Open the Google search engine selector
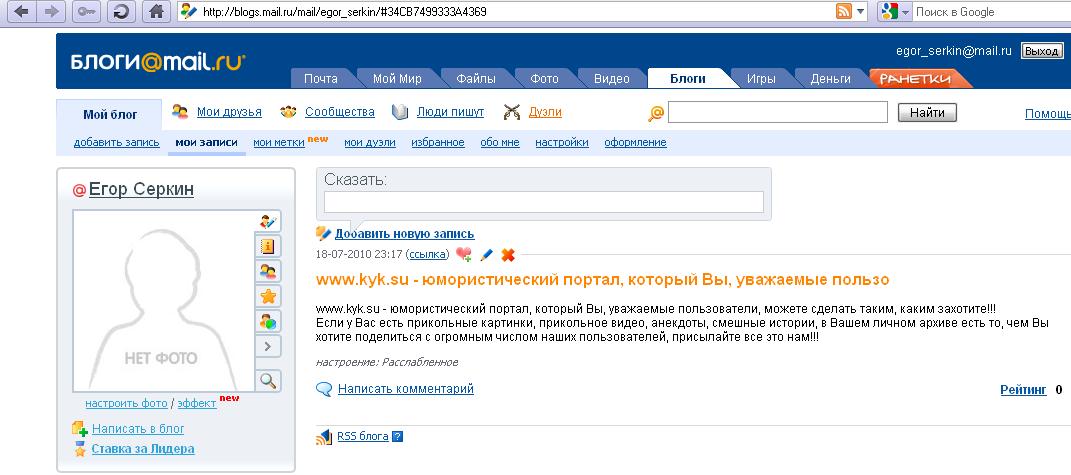This screenshot has width=1071, height=475. coord(895,12)
